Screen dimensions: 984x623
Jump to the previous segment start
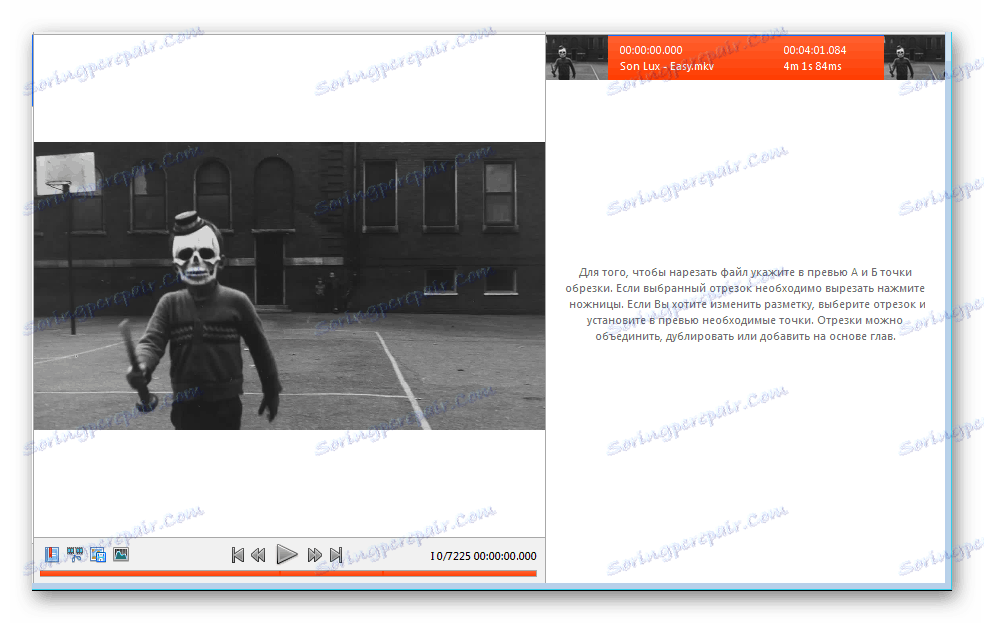(x=237, y=555)
